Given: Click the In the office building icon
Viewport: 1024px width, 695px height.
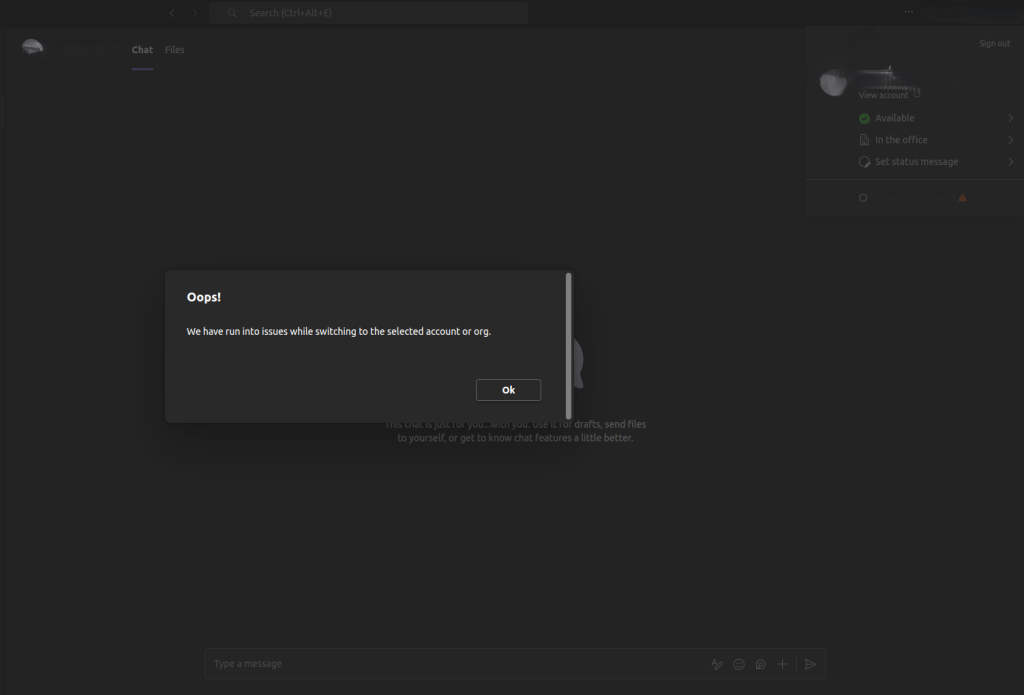Looking at the screenshot, I should (864, 140).
